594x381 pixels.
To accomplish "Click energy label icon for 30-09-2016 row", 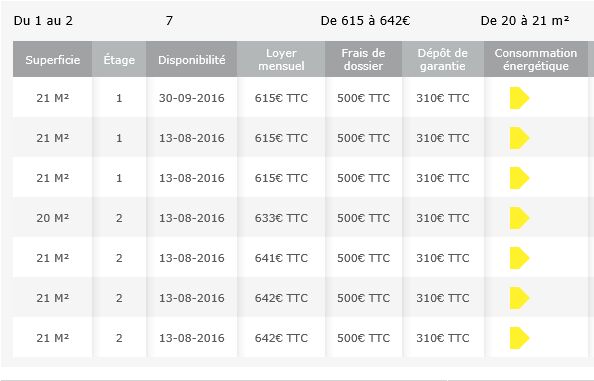I will pos(519,98).
